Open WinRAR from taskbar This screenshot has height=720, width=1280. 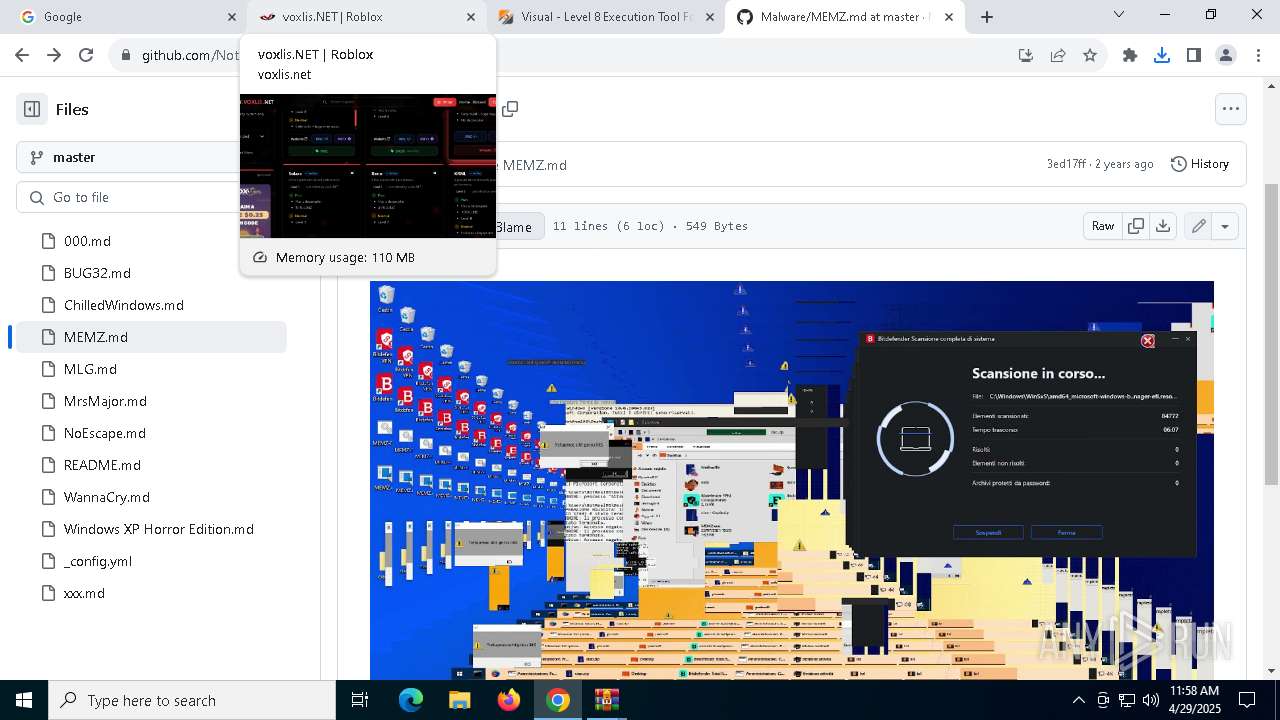[x=607, y=700]
